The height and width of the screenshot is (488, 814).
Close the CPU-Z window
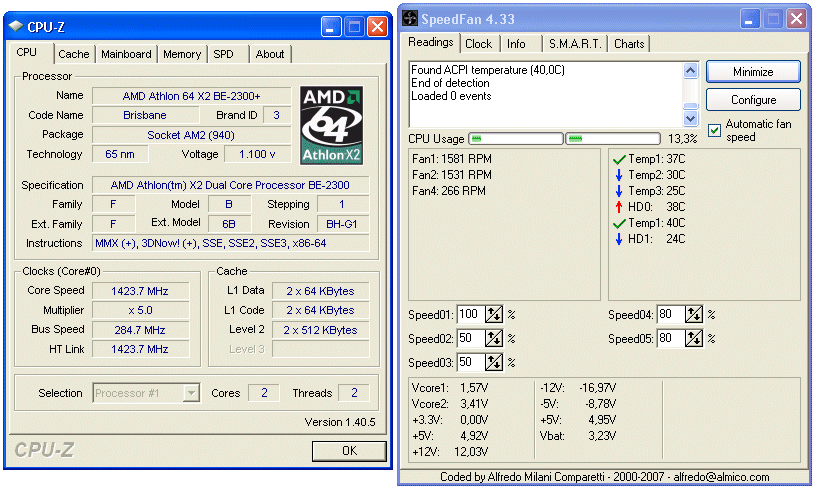tap(377, 26)
